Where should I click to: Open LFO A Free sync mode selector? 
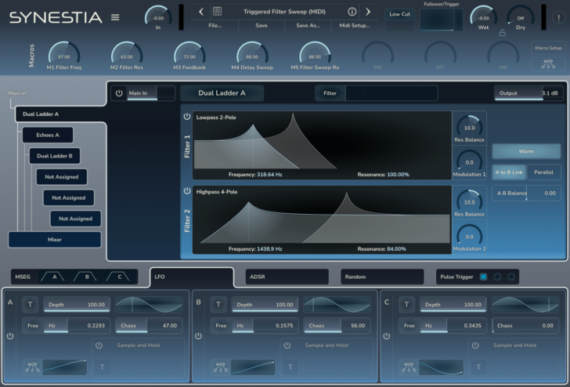[x=33, y=326]
